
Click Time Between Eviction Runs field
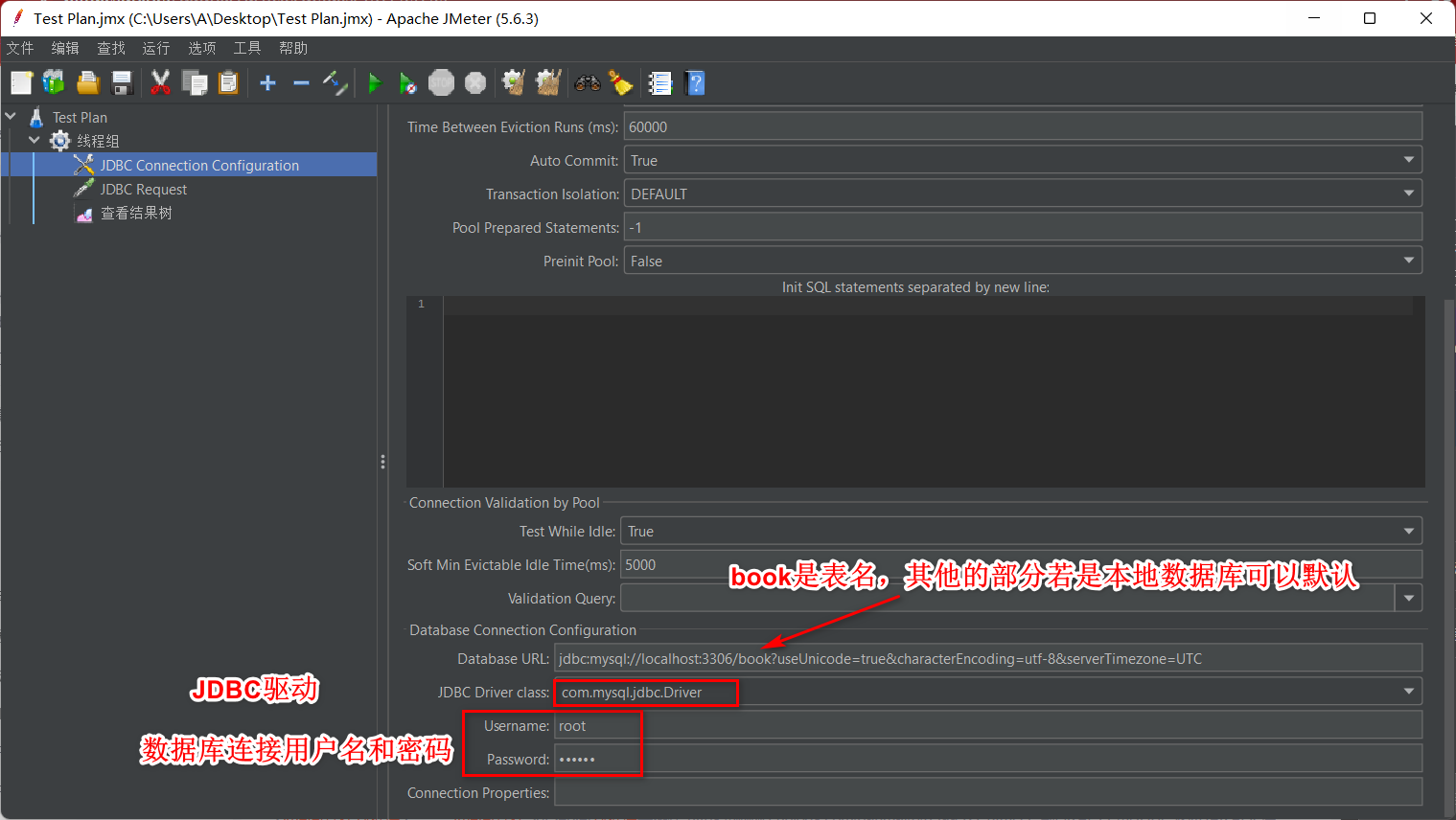1023,126
